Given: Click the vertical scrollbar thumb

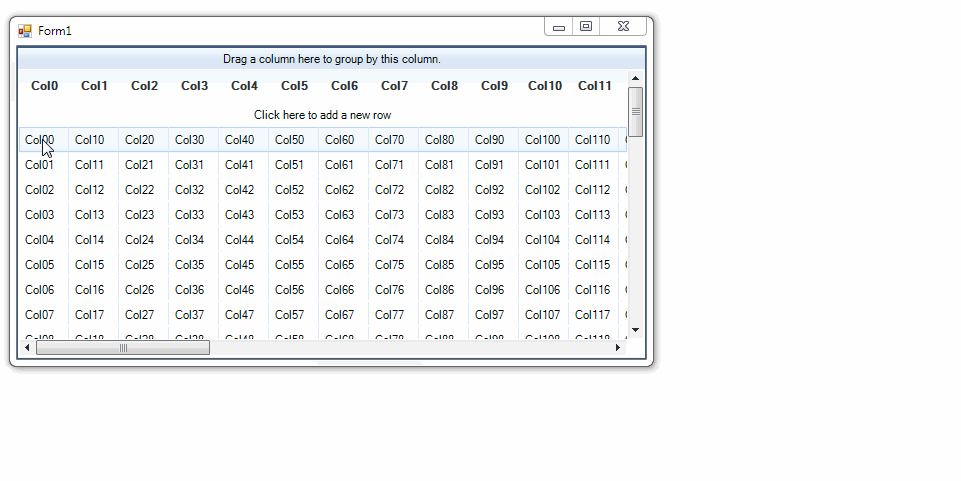Looking at the screenshot, I should 635,111.
